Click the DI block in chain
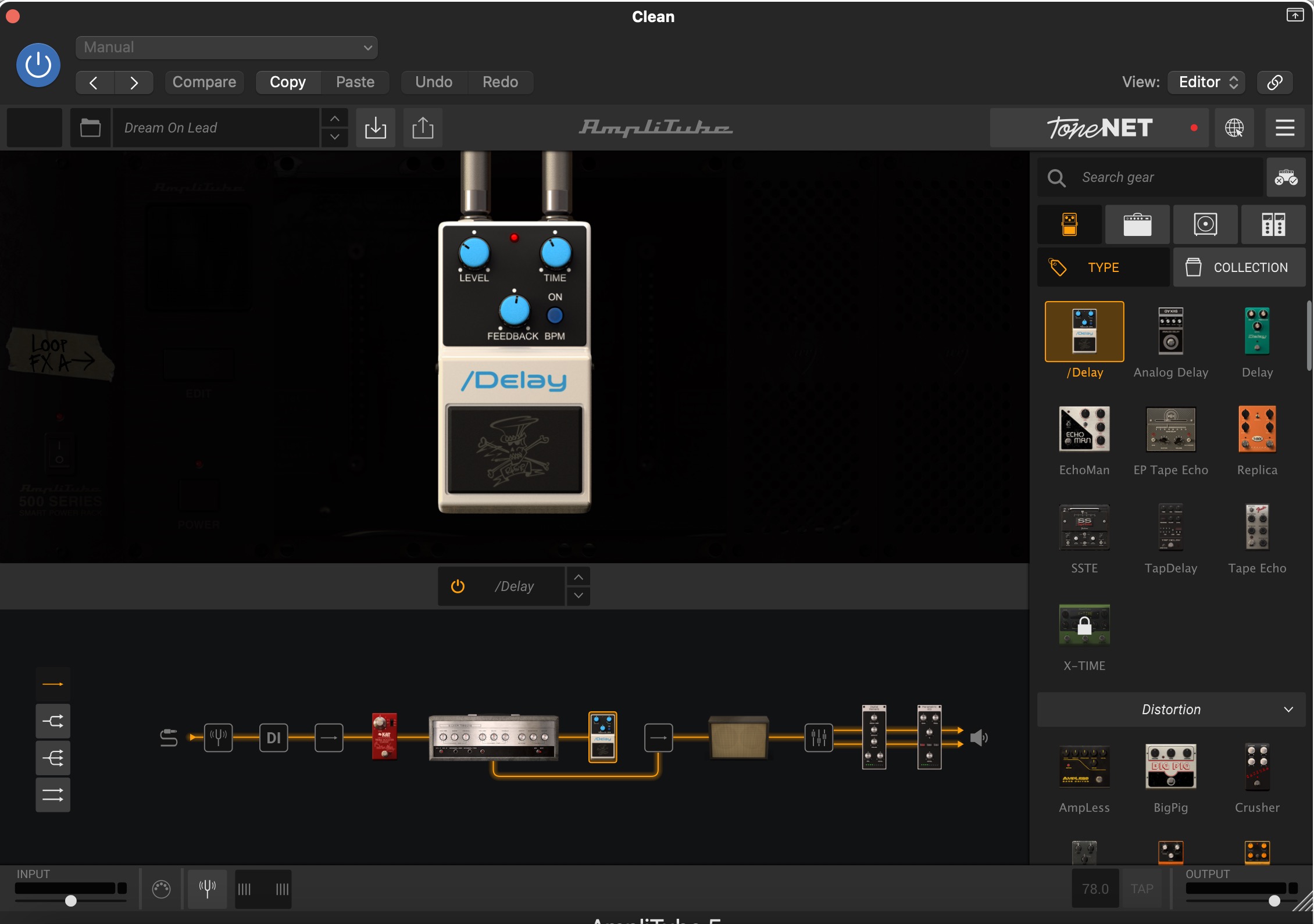 click(x=273, y=738)
